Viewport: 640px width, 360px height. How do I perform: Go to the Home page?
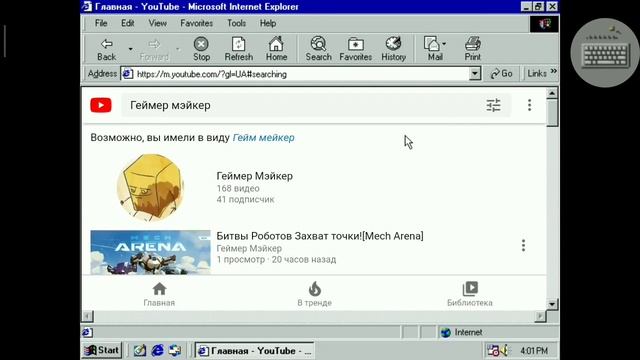(276, 49)
